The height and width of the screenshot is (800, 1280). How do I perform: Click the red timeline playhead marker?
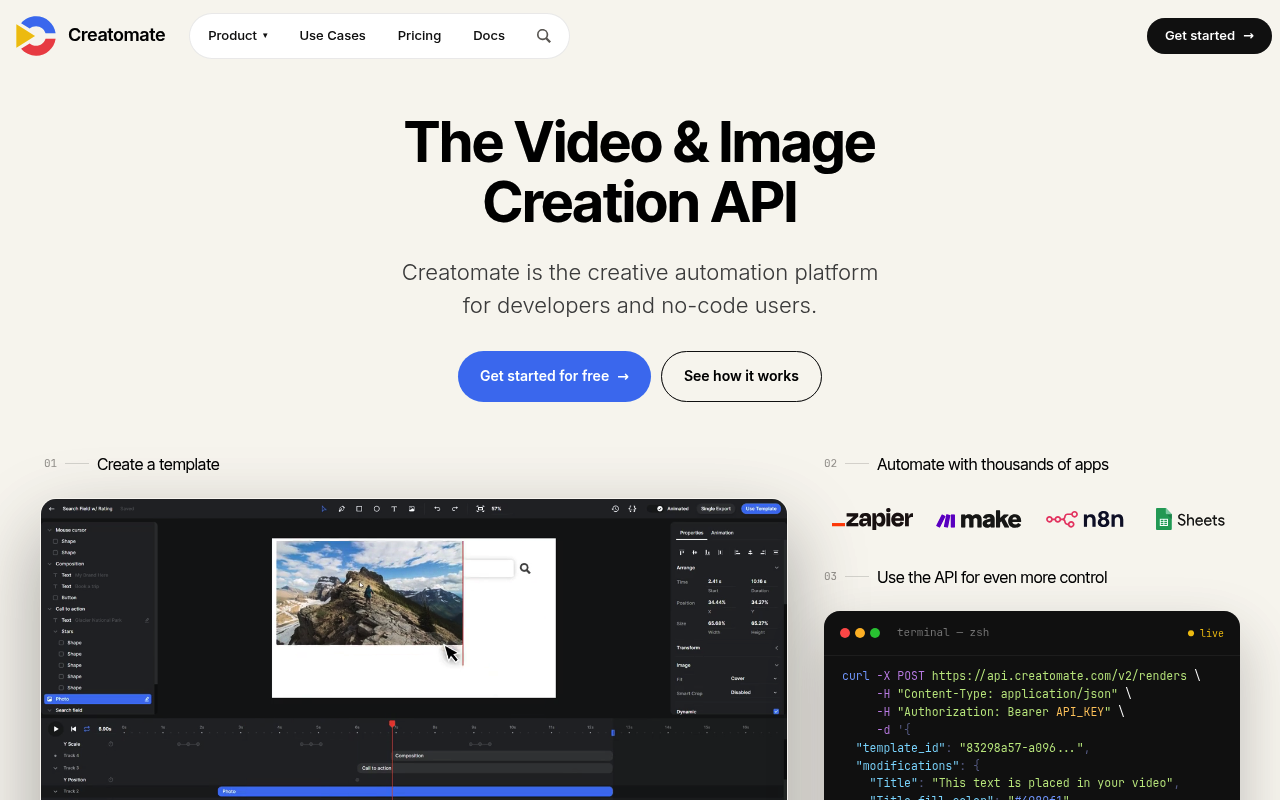[x=392, y=723]
